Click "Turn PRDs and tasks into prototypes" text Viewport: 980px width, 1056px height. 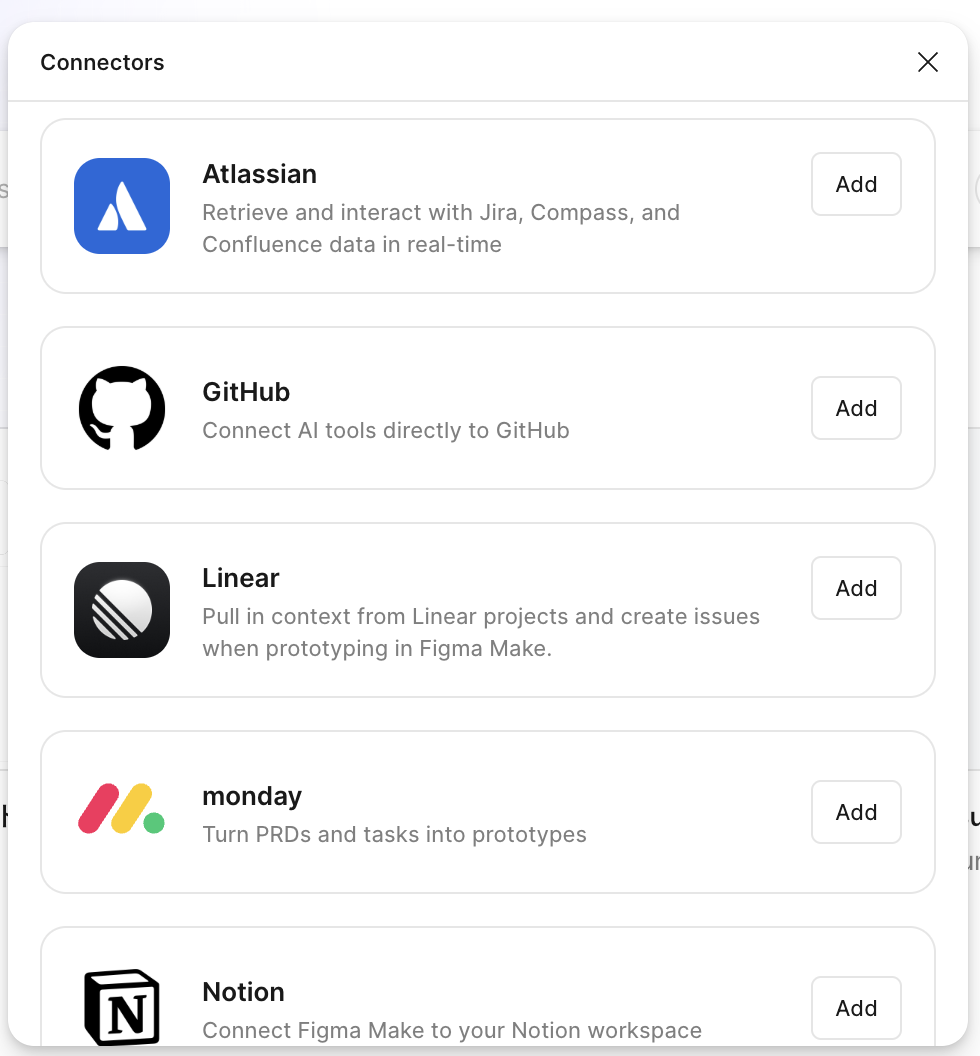394,834
